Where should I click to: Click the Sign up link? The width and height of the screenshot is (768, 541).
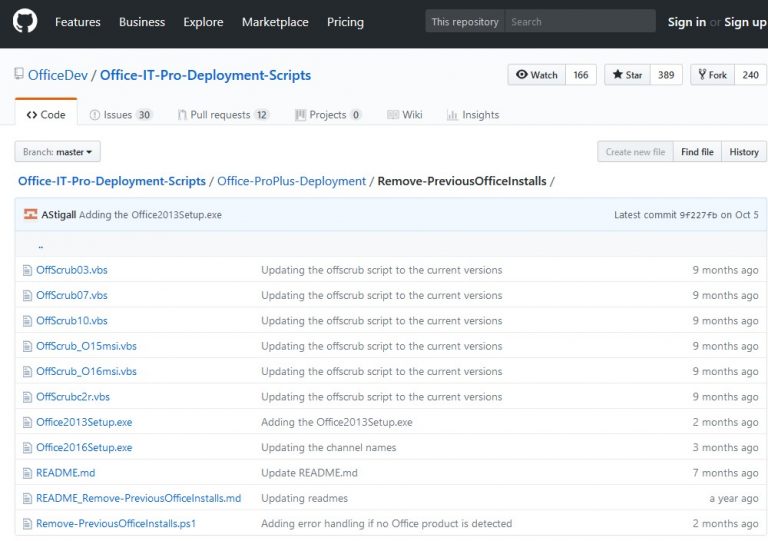[745, 22]
